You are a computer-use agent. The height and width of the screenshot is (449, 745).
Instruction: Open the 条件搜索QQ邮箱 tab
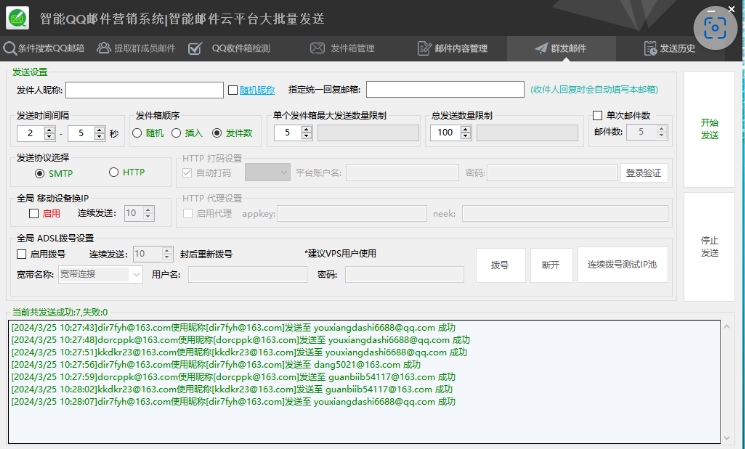tap(44, 48)
